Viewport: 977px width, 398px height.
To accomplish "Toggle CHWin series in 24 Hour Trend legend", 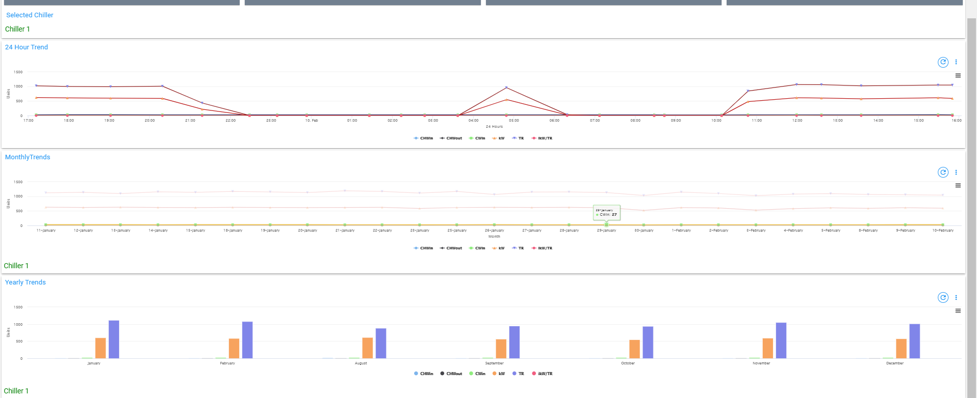I will click(x=424, y=138).
